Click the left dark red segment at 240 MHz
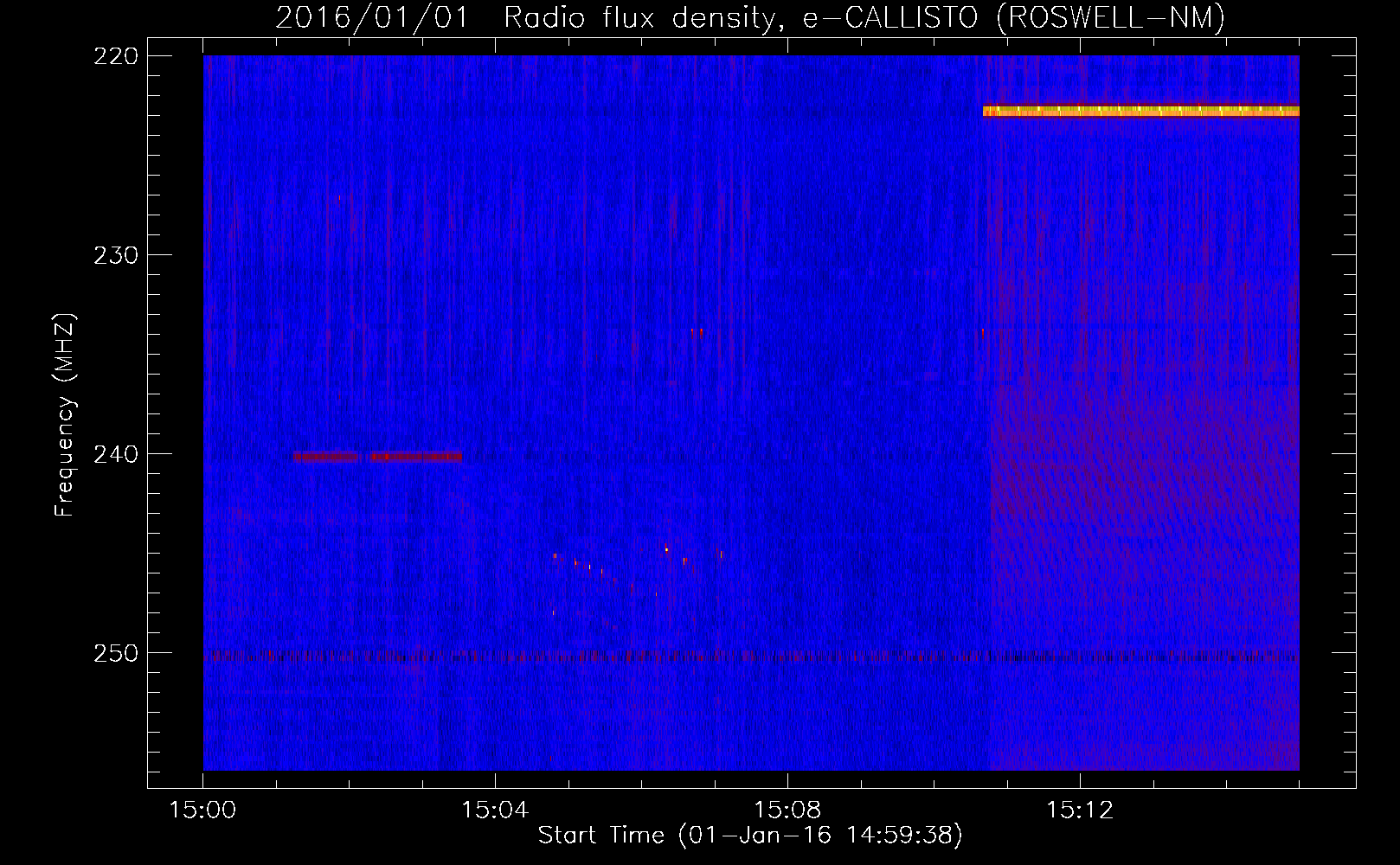 tap(325, 457)
